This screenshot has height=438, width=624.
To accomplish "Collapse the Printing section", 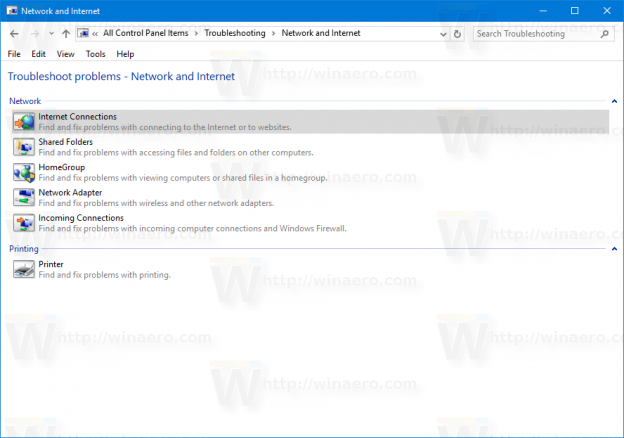I will (613, 248).
